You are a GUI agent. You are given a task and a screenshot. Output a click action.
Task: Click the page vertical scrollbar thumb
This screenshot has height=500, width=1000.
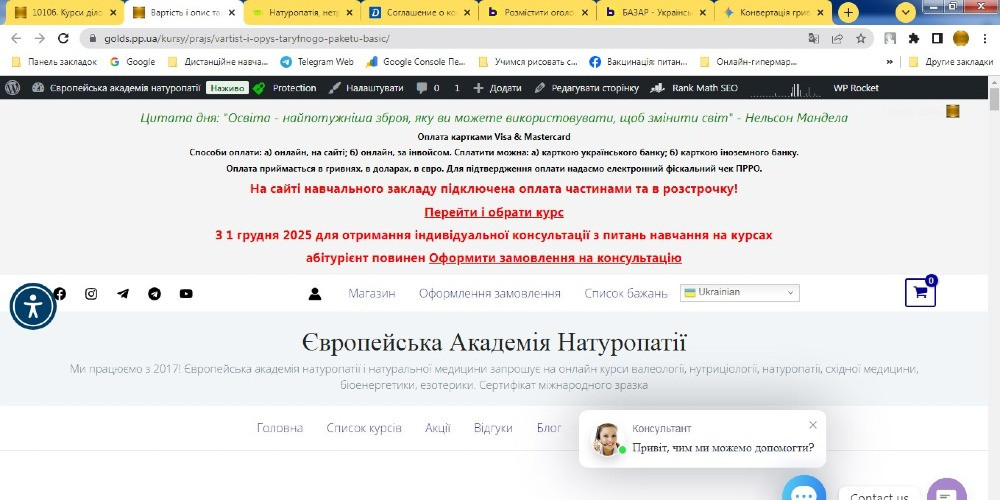click(994, 101)
